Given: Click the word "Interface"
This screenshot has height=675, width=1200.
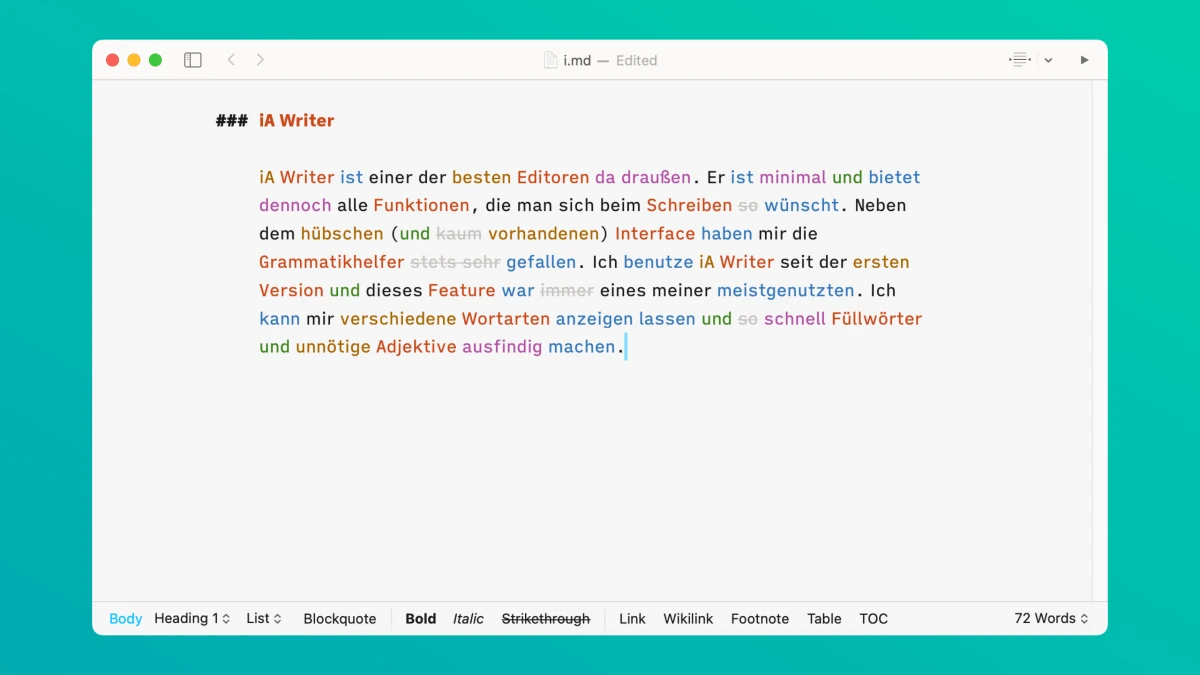Looking at the screenshot, I should (x=655, y=234).
